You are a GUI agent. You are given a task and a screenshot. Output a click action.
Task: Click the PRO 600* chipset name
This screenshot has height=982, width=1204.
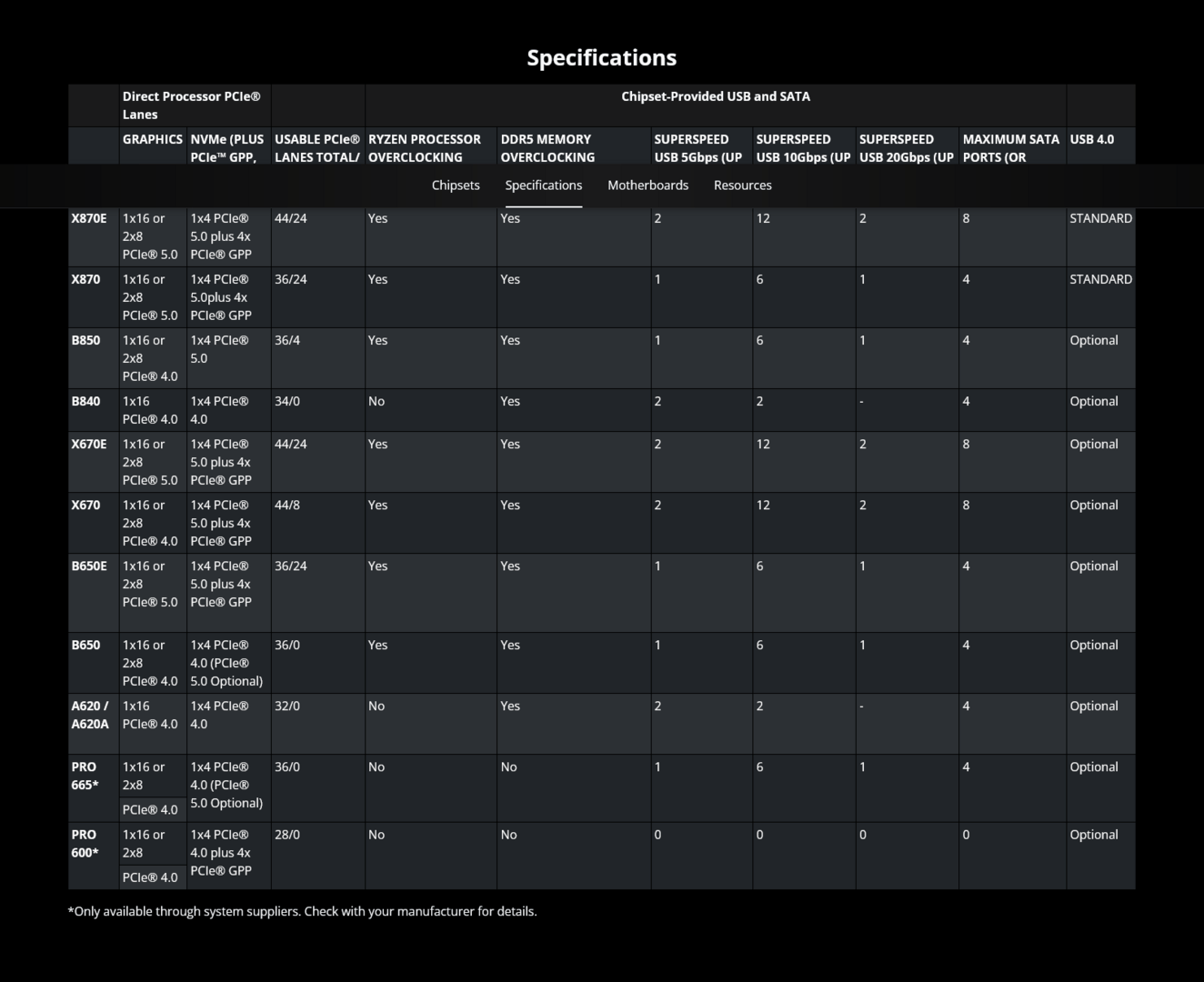click(85, 843)
